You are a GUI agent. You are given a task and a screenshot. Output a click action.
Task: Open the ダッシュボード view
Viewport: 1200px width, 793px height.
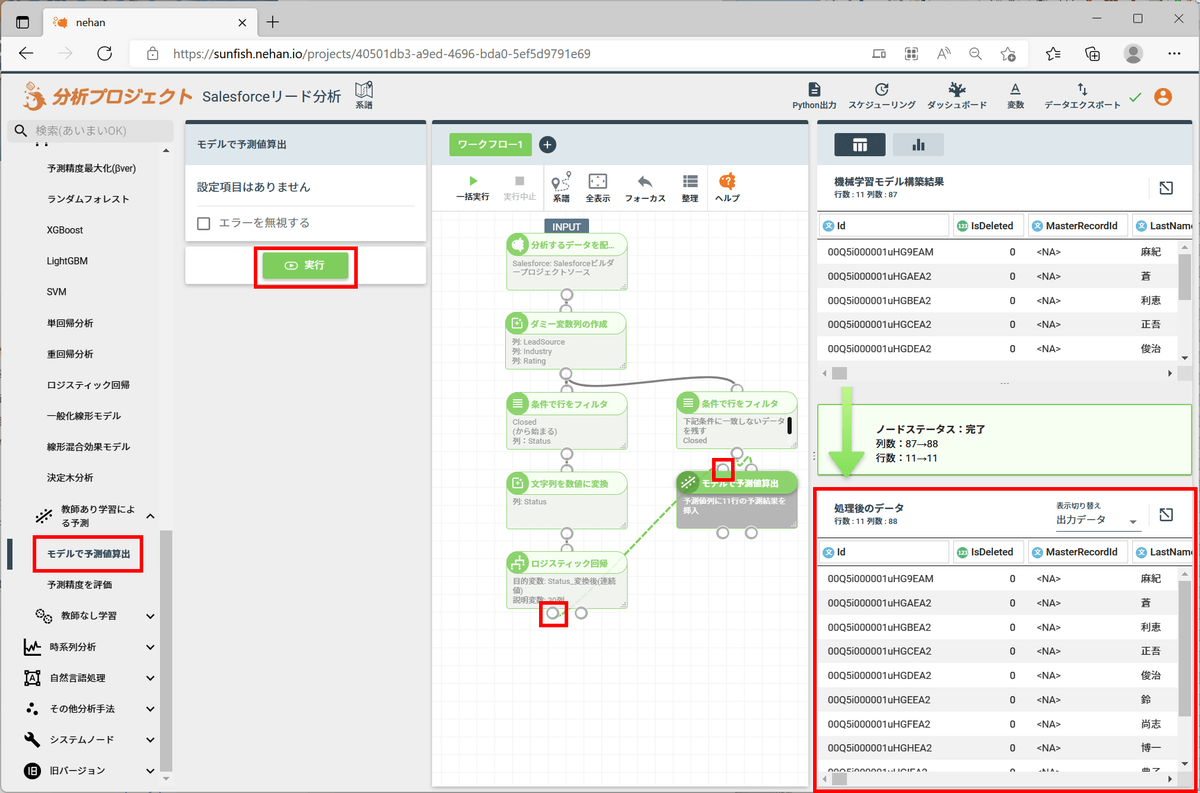pyautogui.click(x=957, y=96)
